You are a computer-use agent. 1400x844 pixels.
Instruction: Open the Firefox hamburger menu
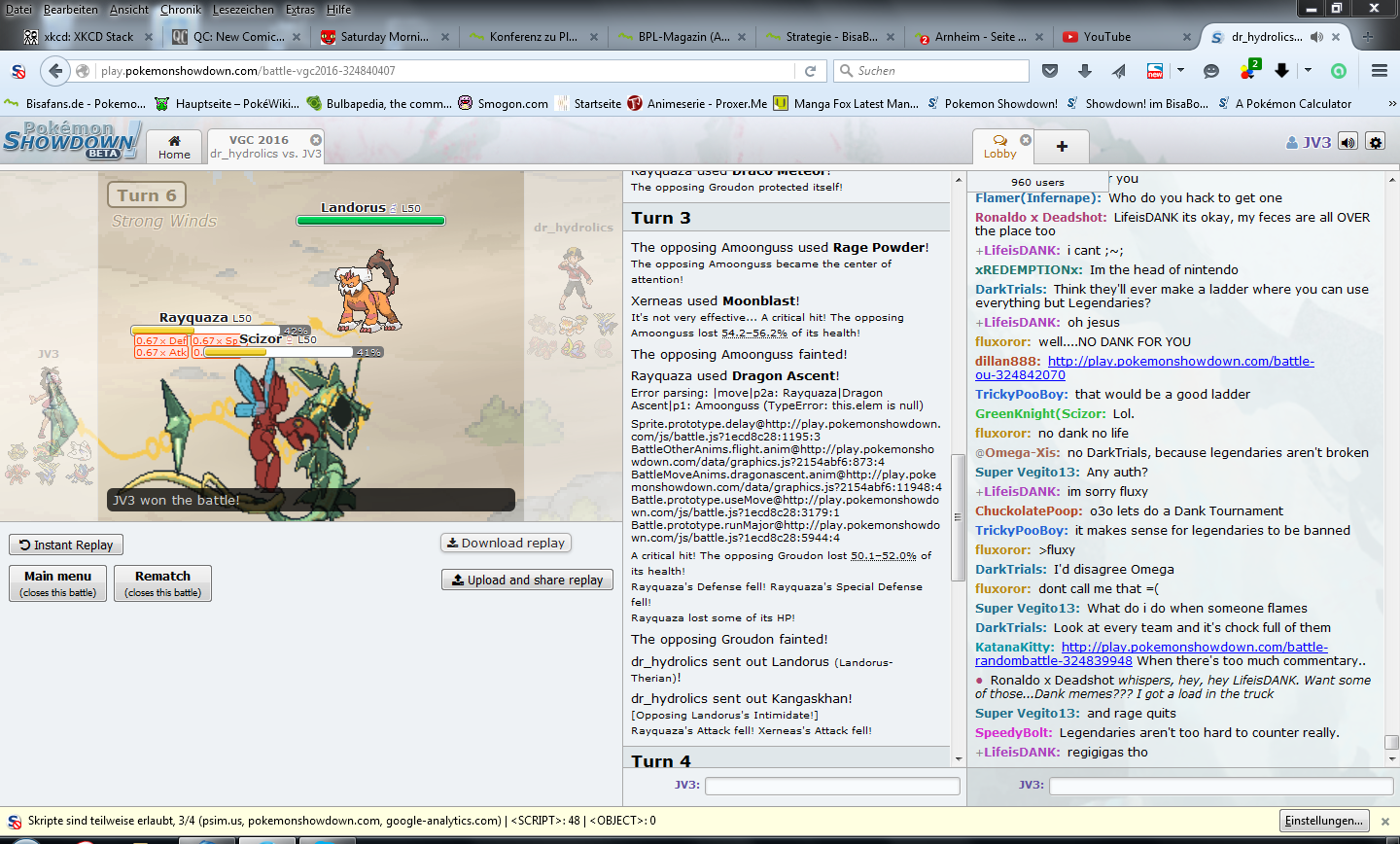1379,71
